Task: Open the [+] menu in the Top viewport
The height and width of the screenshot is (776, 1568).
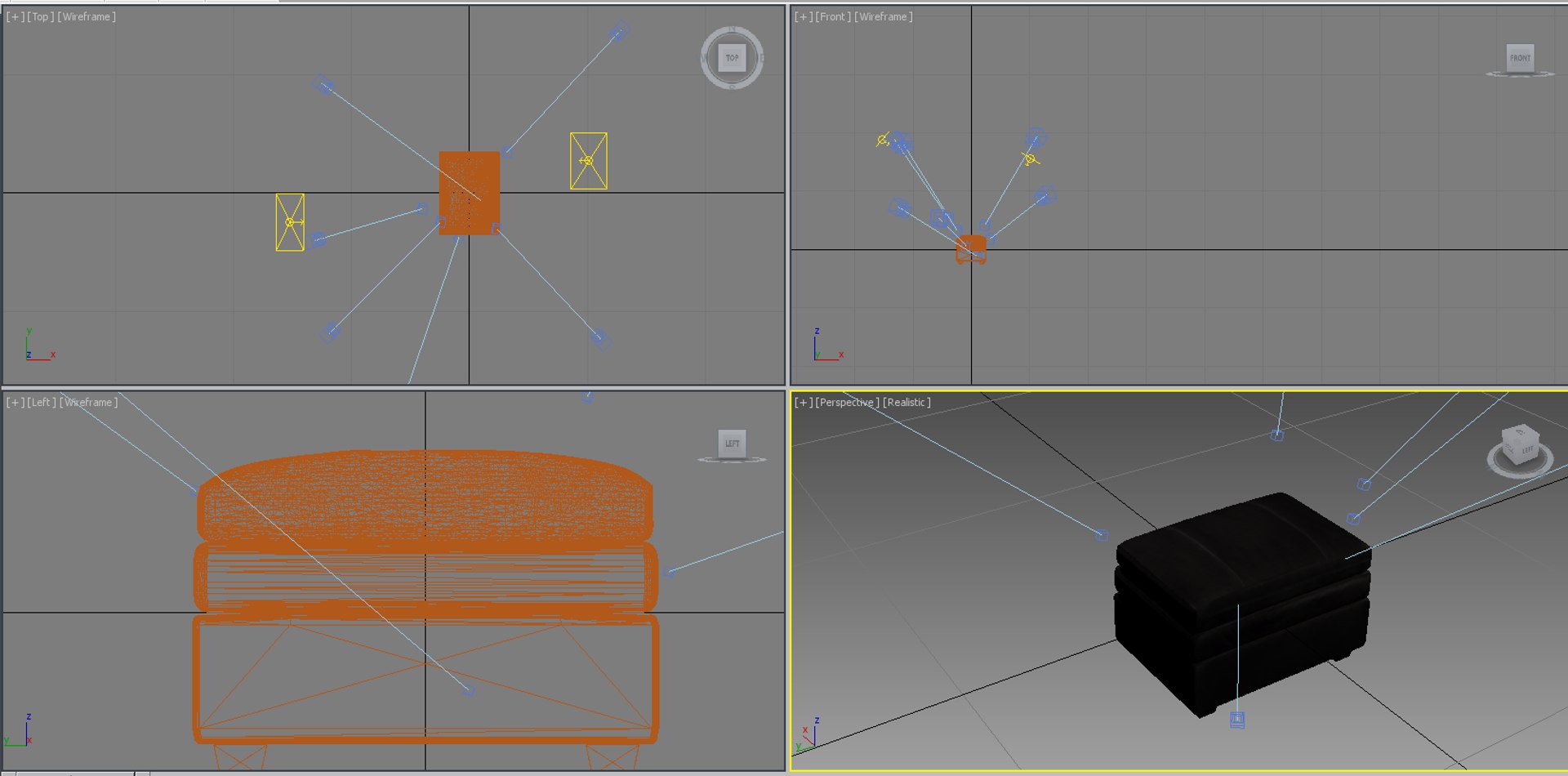Action: 15,16
